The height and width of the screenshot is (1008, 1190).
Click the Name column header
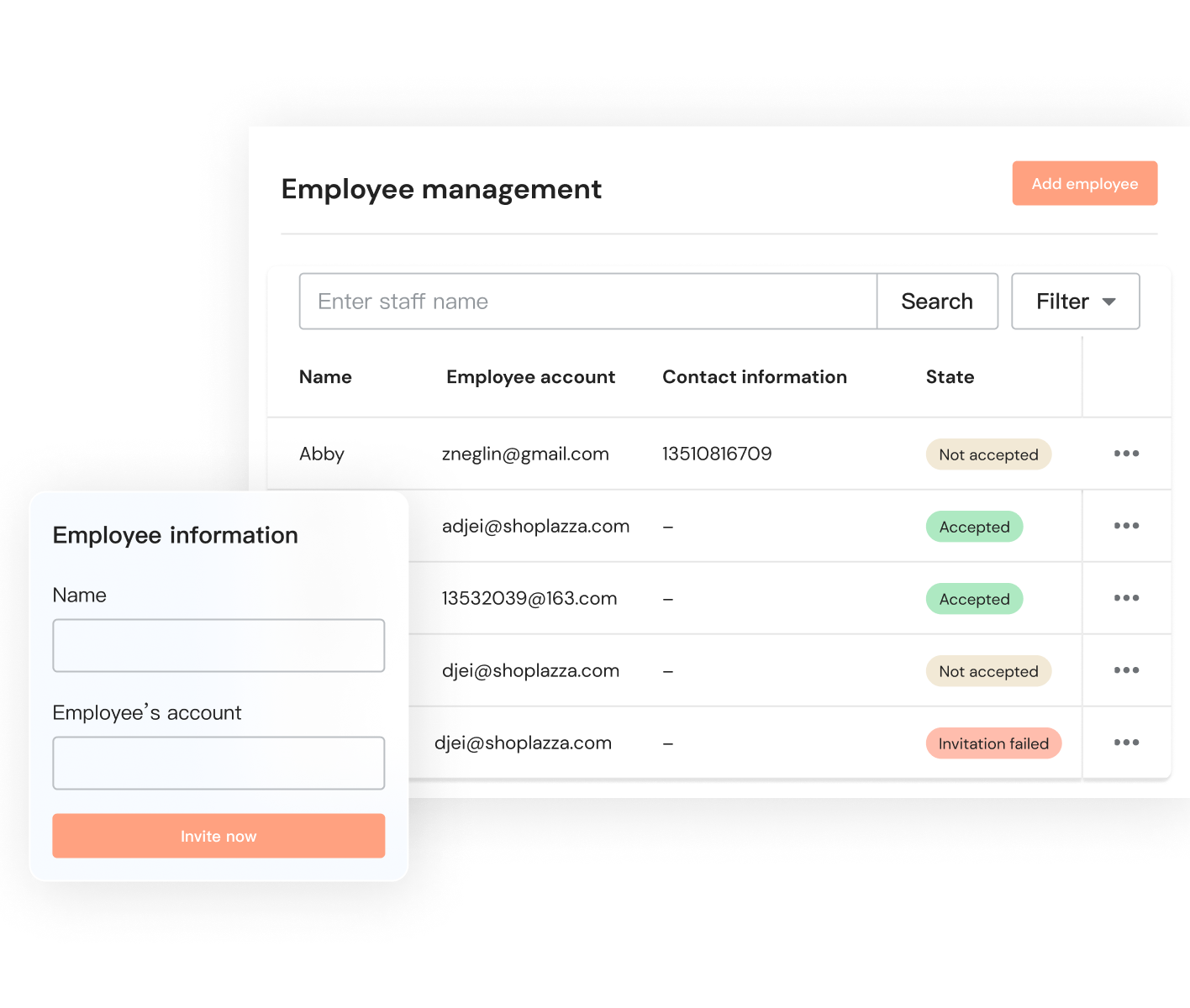click(325, 377)
